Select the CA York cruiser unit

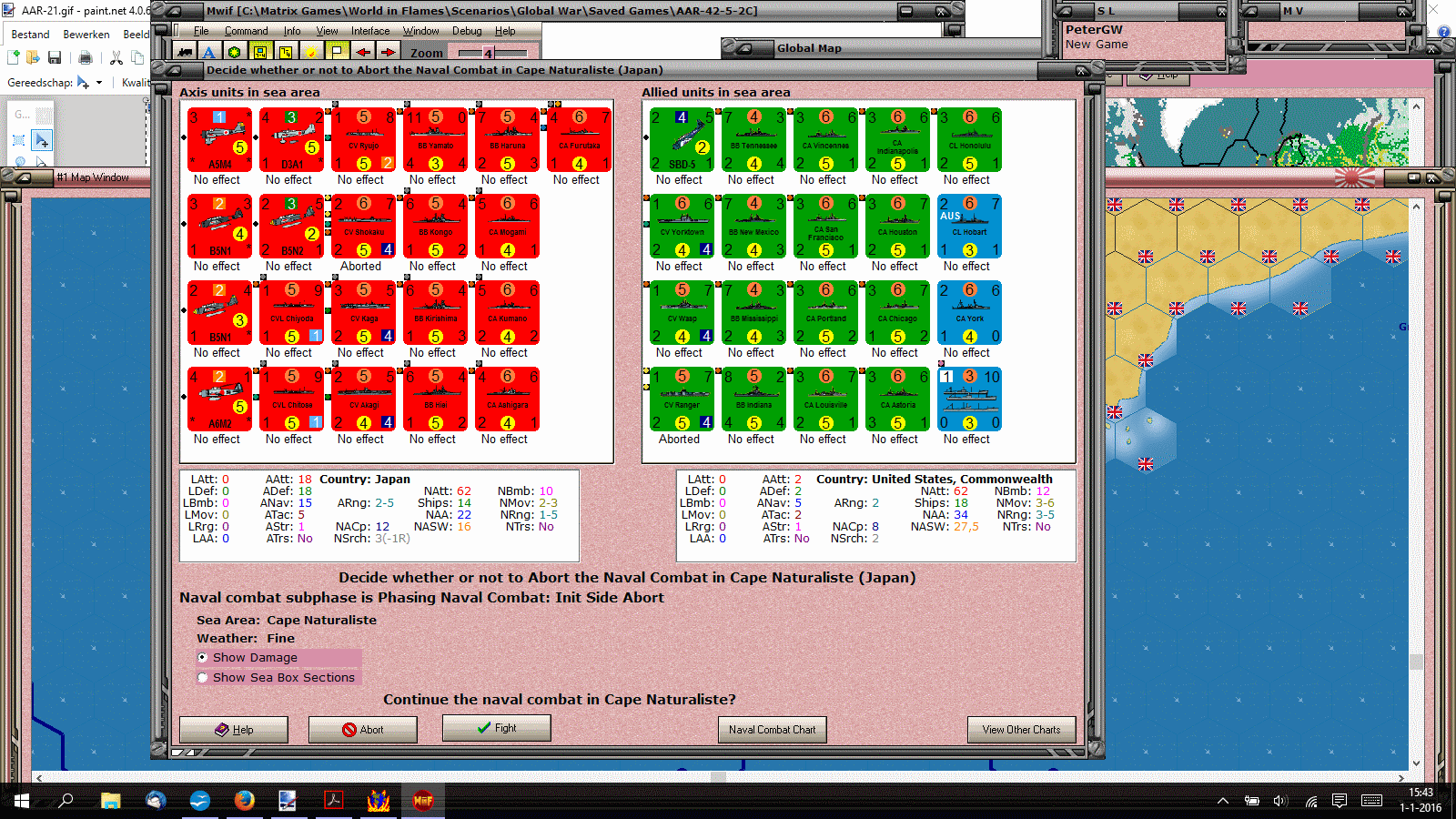click(969, 312)
